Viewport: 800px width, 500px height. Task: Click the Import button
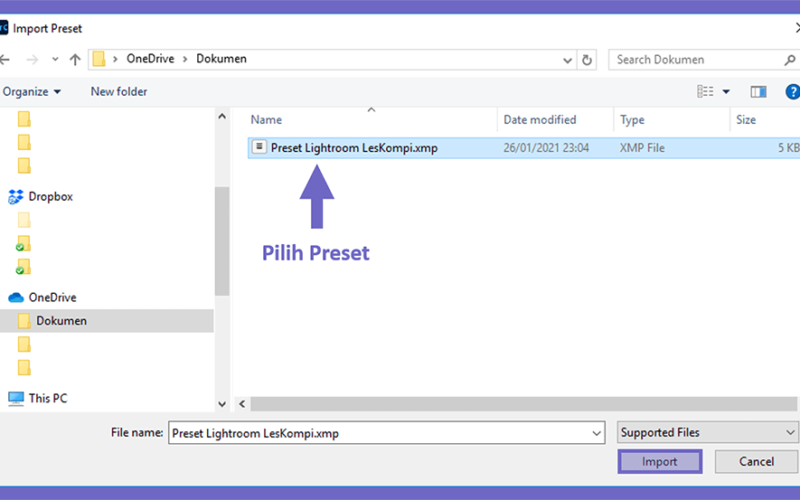point(660,461)
